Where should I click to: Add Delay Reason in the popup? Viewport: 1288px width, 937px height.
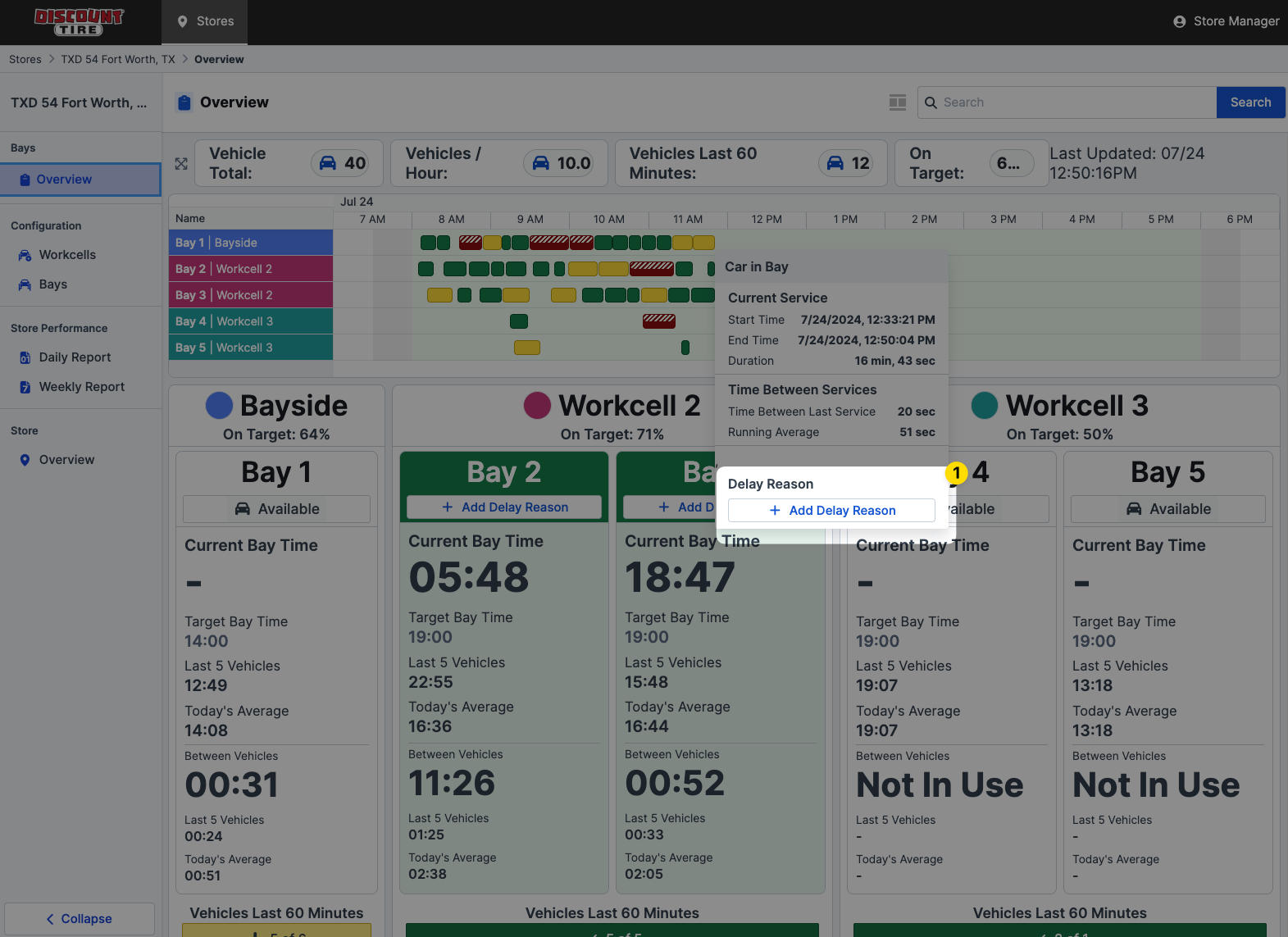pos(831,511)
